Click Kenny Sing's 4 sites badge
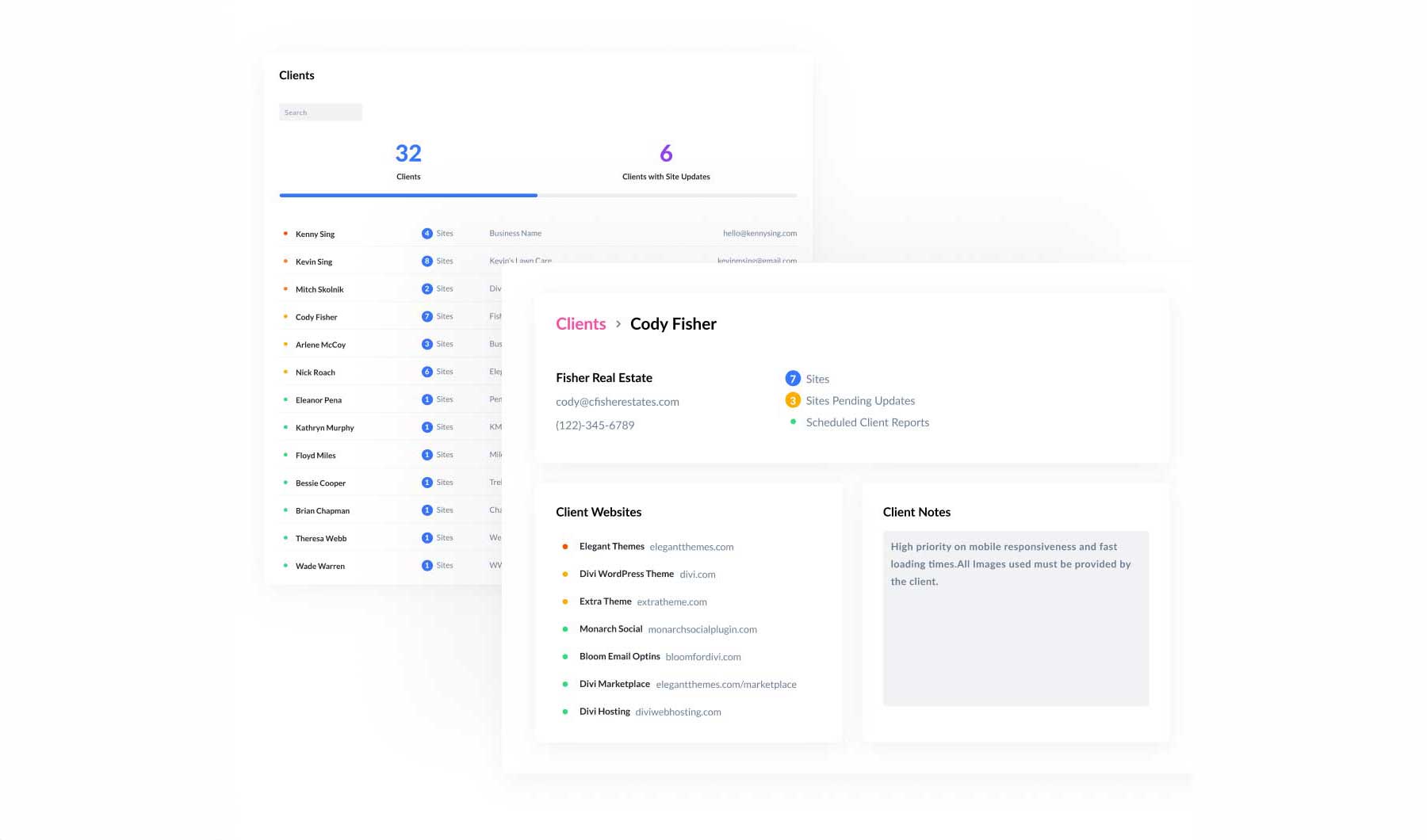 point(427,234)
